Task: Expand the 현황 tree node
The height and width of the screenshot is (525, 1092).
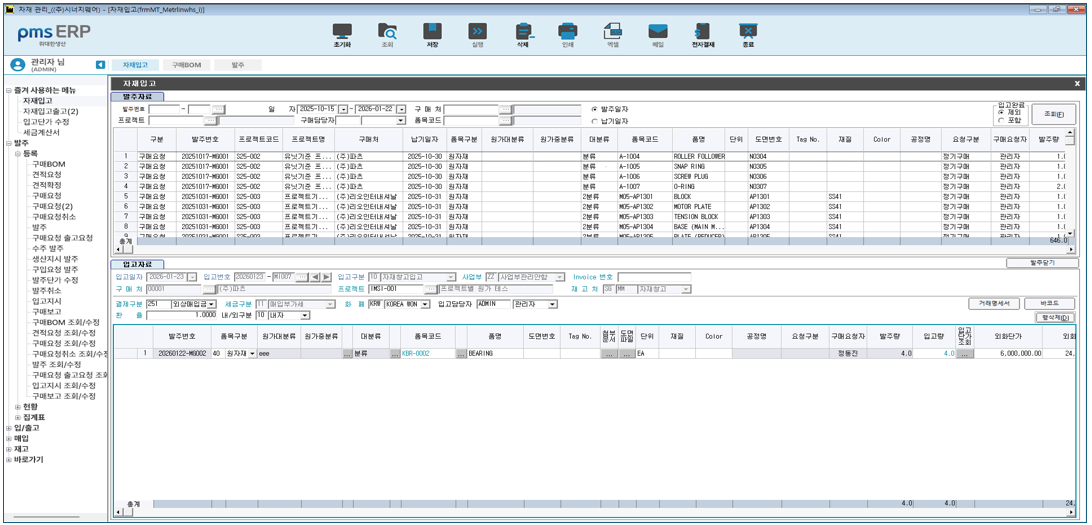Action: pos(17,406)
